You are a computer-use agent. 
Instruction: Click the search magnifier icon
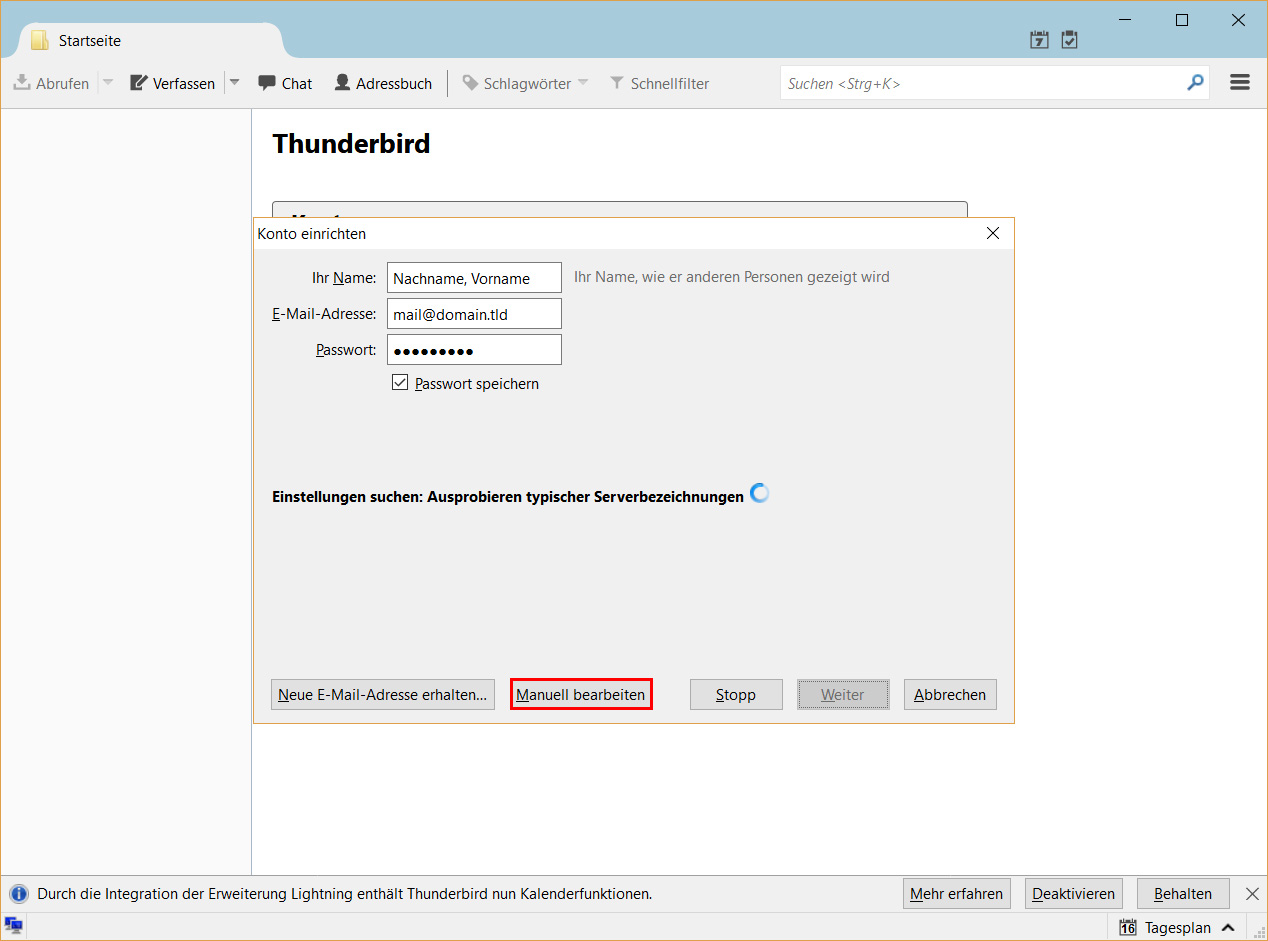(1195, 83)
